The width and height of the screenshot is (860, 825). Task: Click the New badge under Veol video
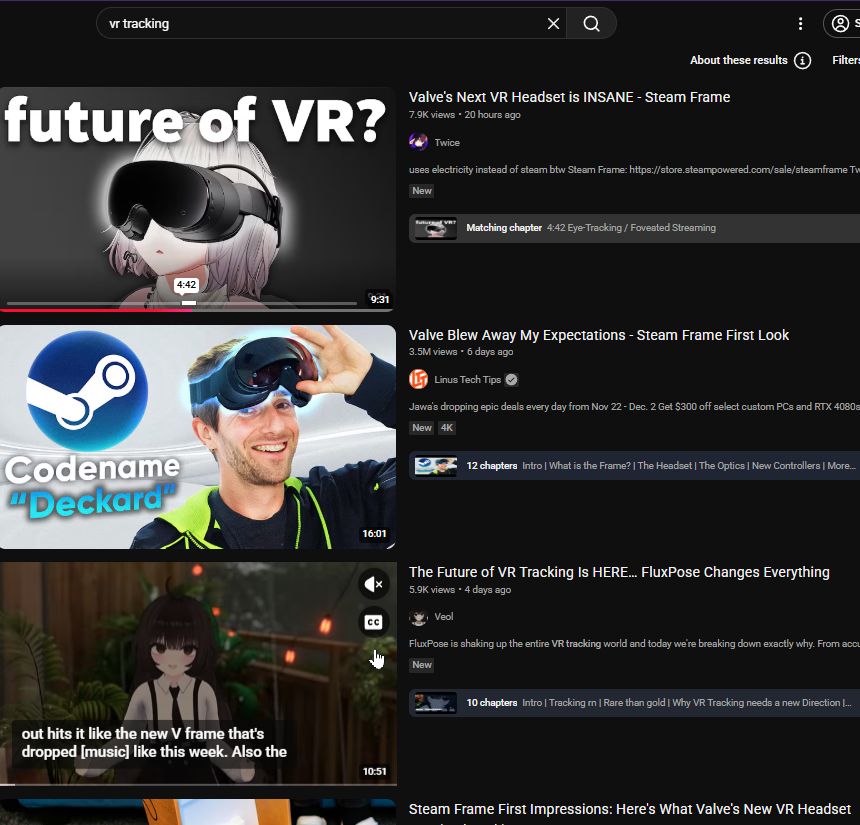click(422, 665)
